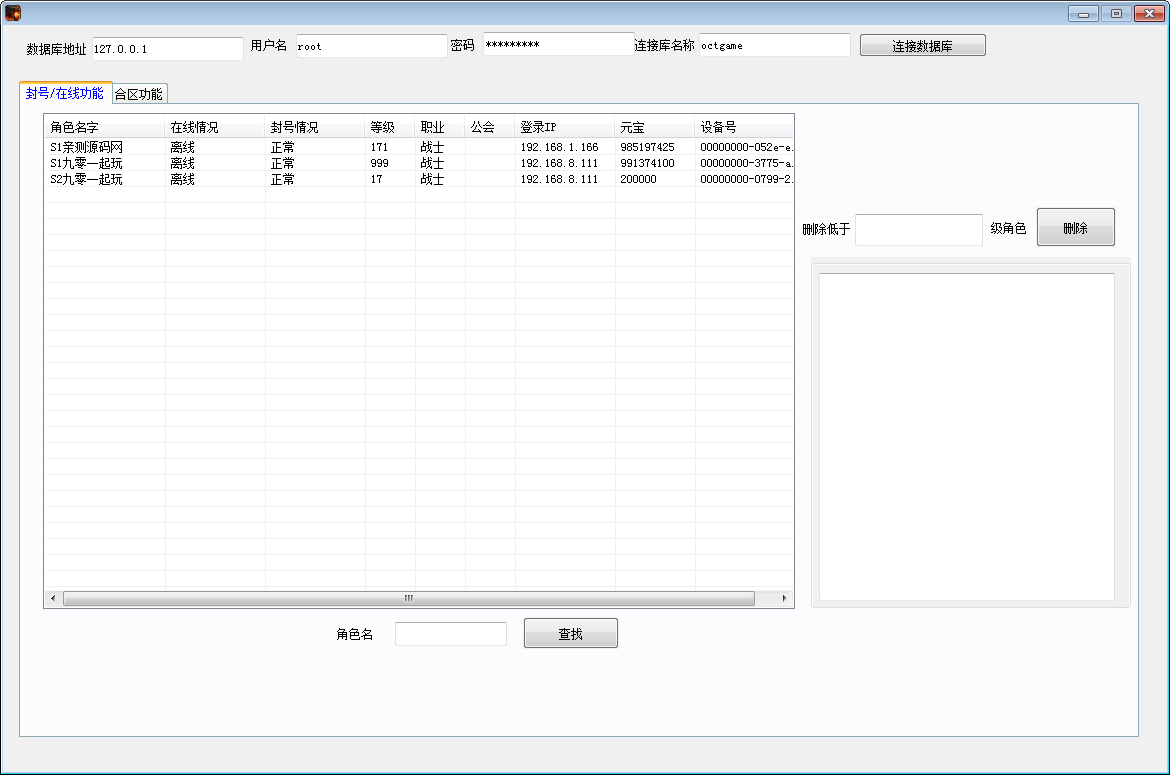
Task: Click the 查找 search button
Action: coord(570,634)
